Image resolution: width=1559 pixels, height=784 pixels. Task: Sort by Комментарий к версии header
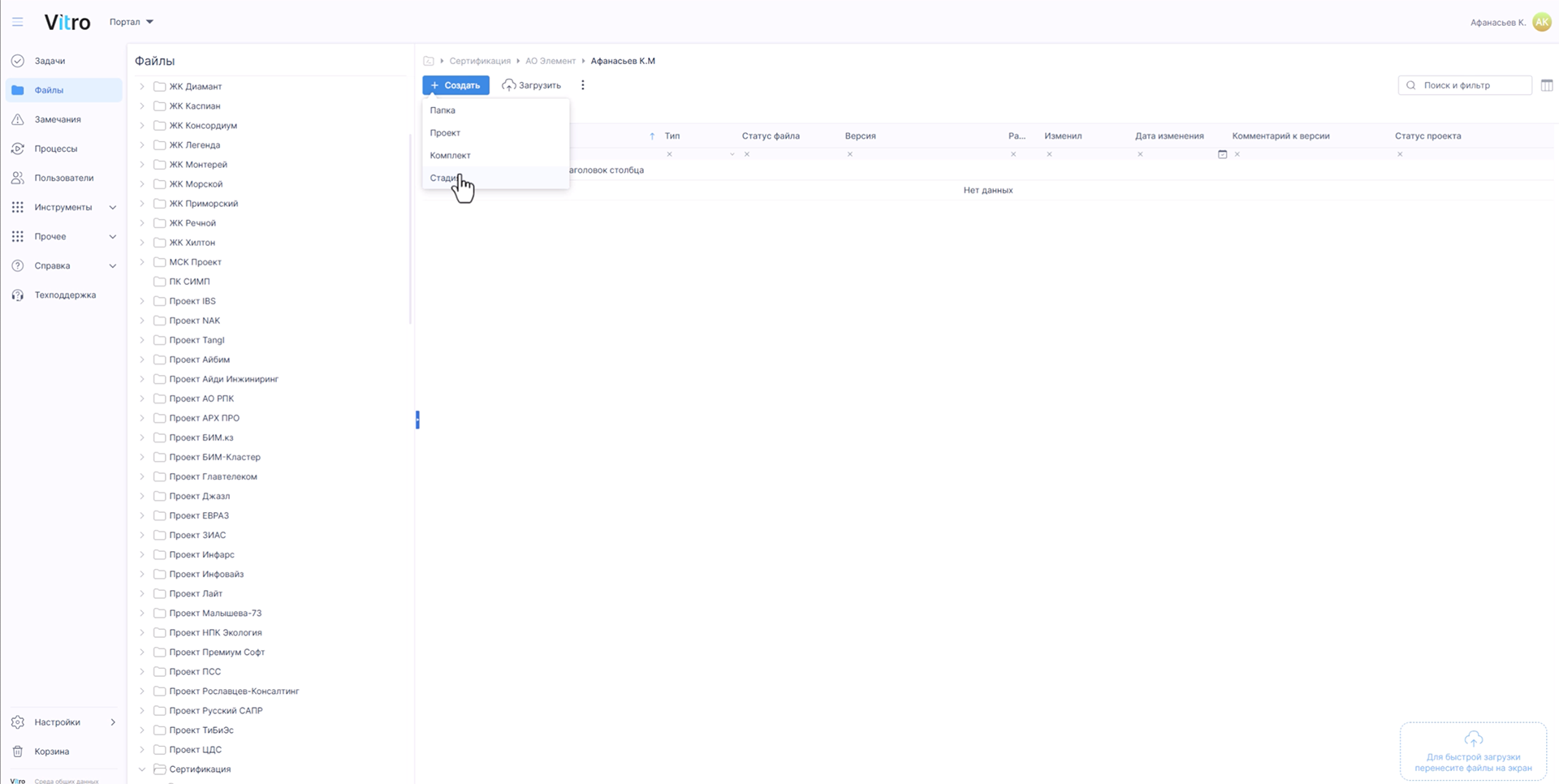(1280, 136)
